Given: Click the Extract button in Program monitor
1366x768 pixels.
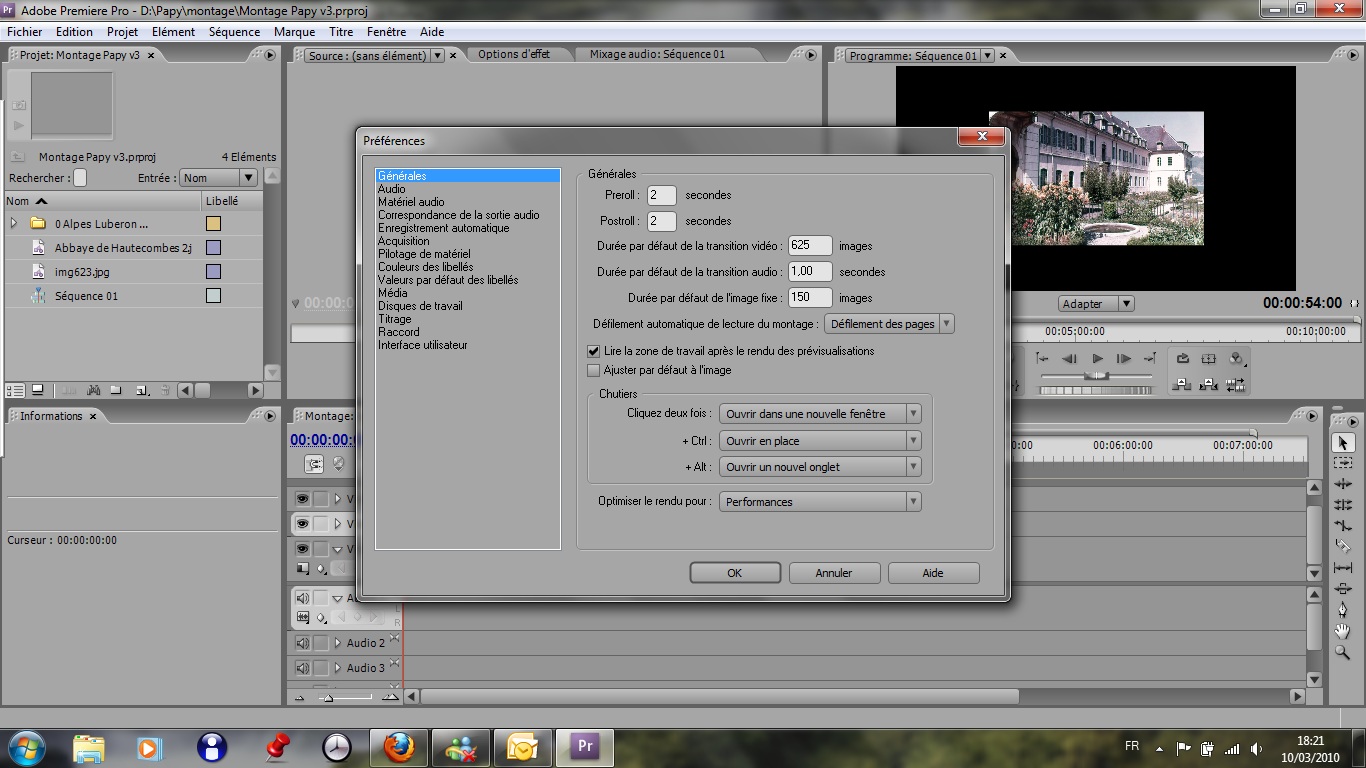Looking at the screenshot, I should pyautogui.click(x=1209, y=384).
